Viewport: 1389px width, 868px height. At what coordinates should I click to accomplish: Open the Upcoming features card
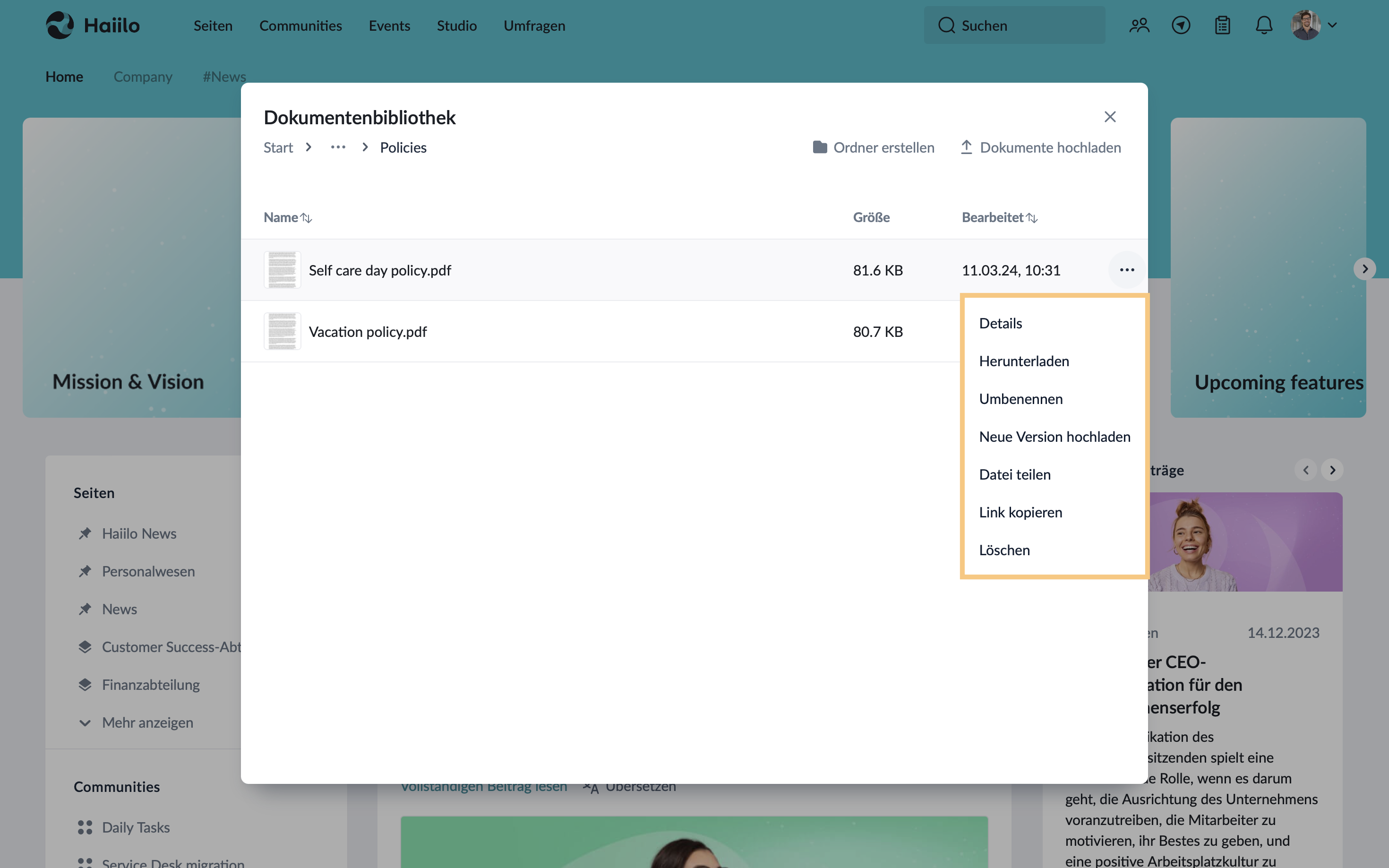(1268, 267)
